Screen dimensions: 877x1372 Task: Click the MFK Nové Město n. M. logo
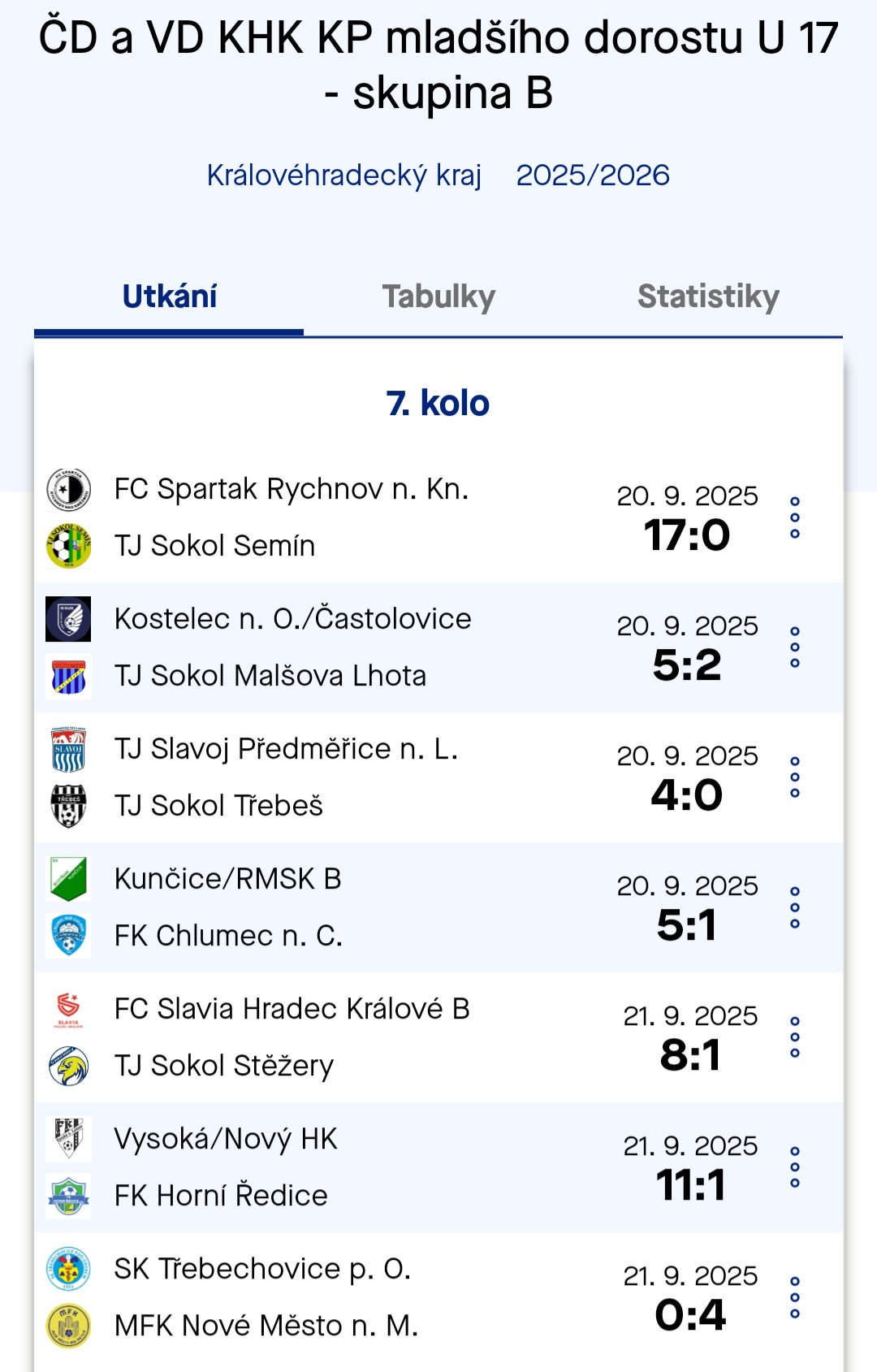coord(68,1326)
